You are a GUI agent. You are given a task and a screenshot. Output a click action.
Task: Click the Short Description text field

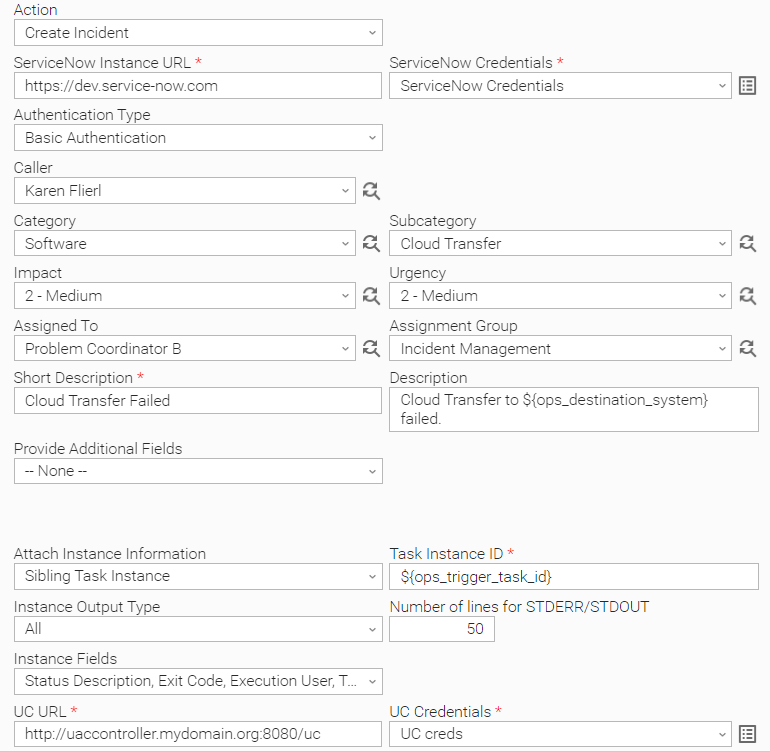198,400
